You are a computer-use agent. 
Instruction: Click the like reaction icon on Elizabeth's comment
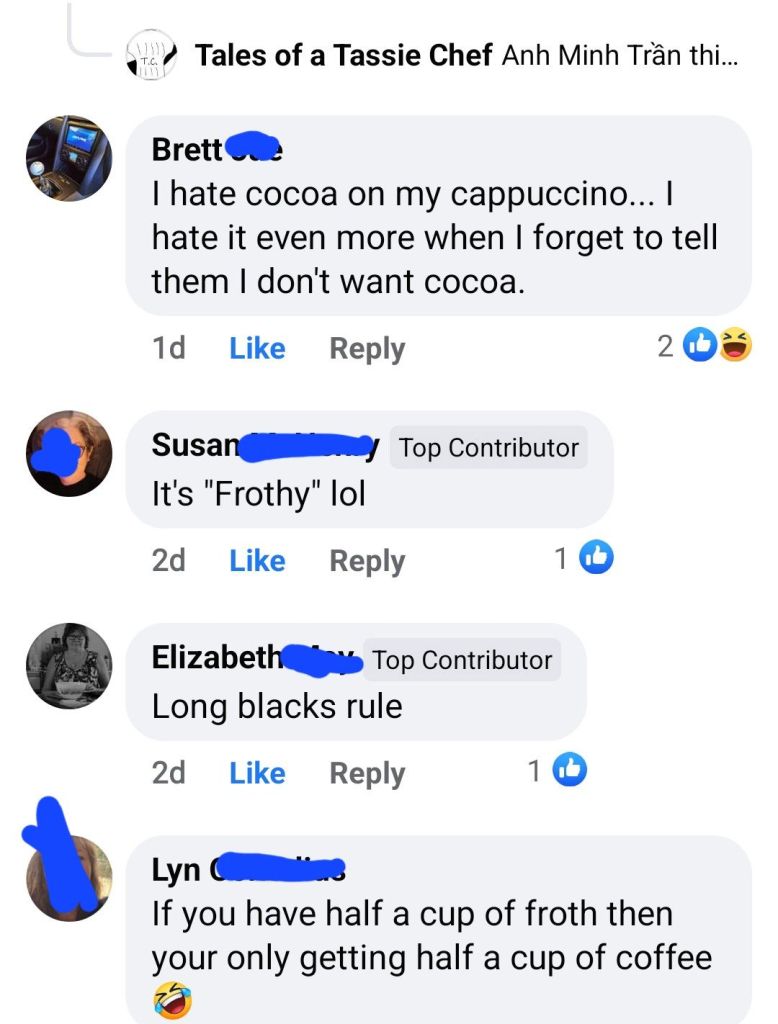coord(570,769)
